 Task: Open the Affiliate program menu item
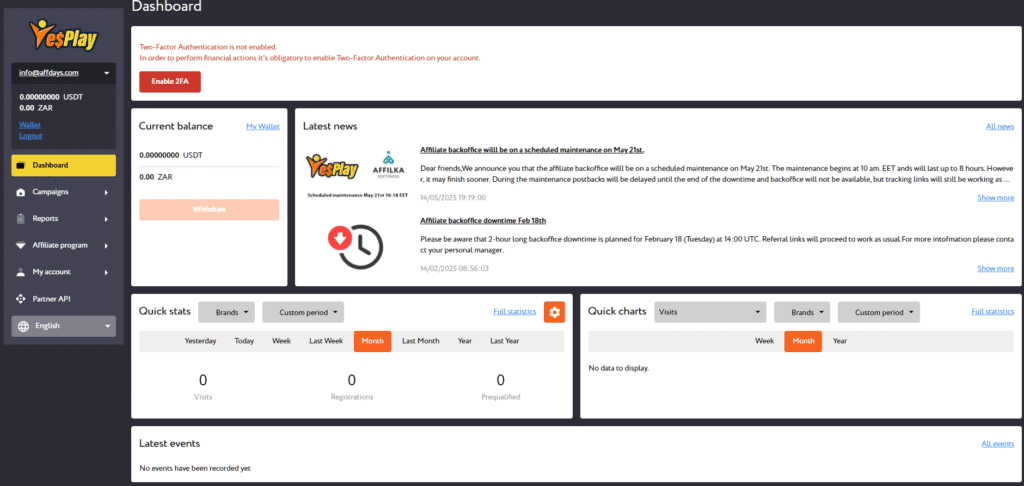63,246
